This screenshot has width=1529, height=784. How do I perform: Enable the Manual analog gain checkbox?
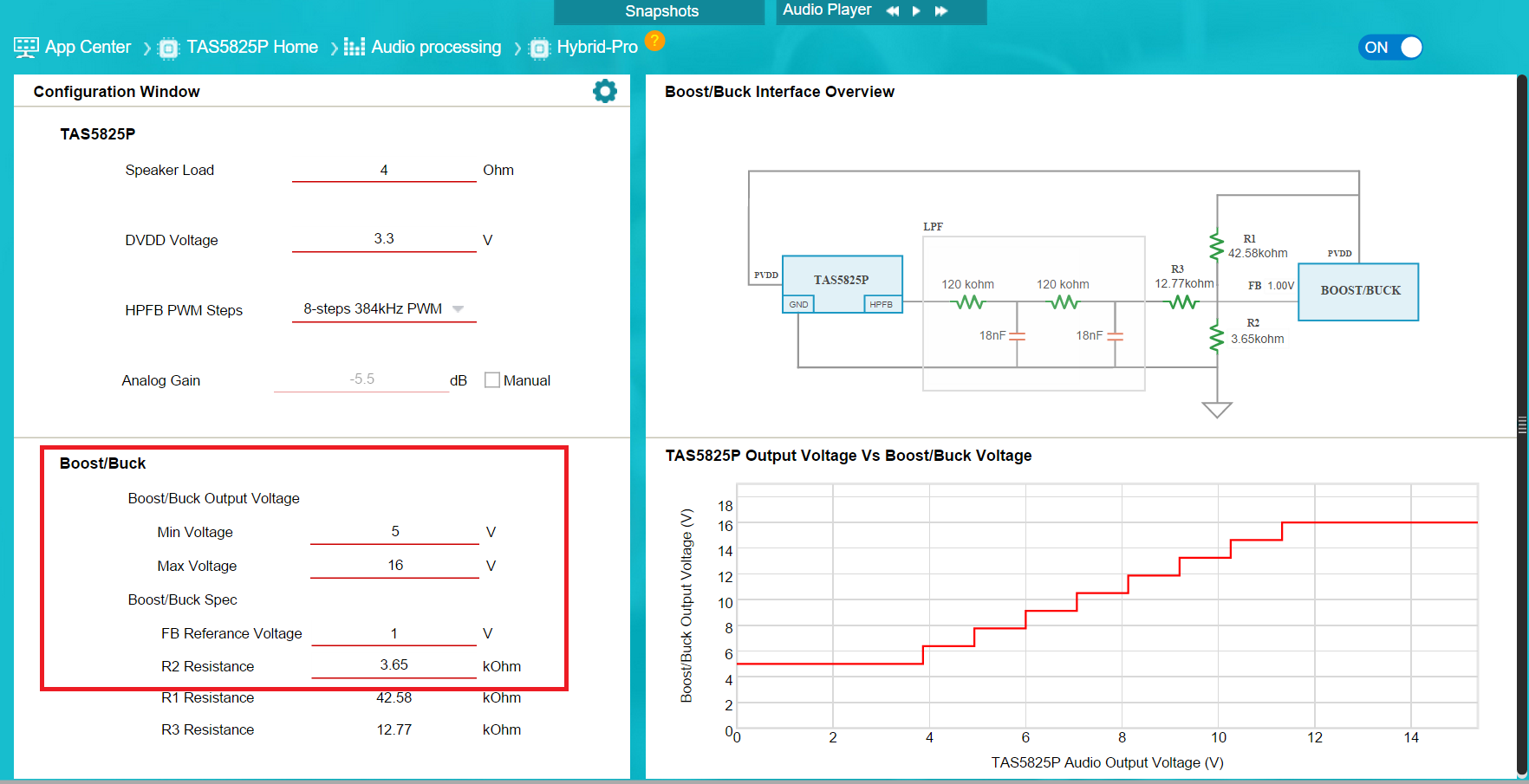click(492, 380)
